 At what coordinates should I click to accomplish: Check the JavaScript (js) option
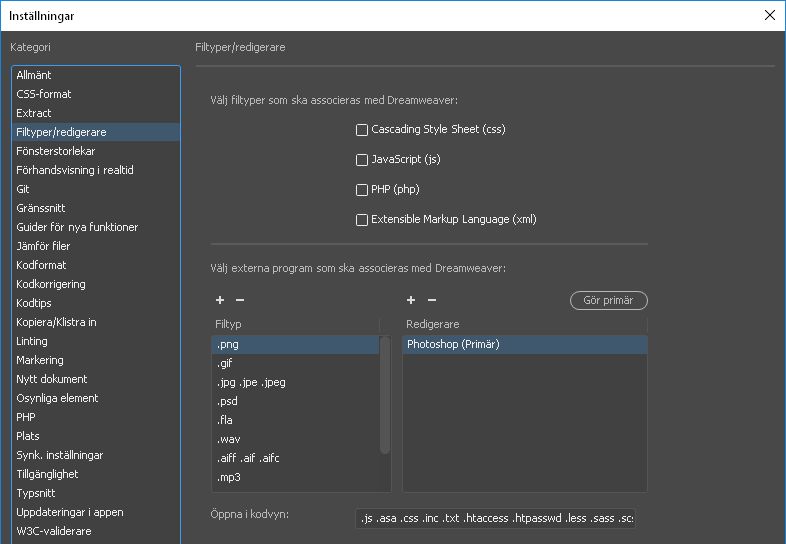tap(362, 160)
